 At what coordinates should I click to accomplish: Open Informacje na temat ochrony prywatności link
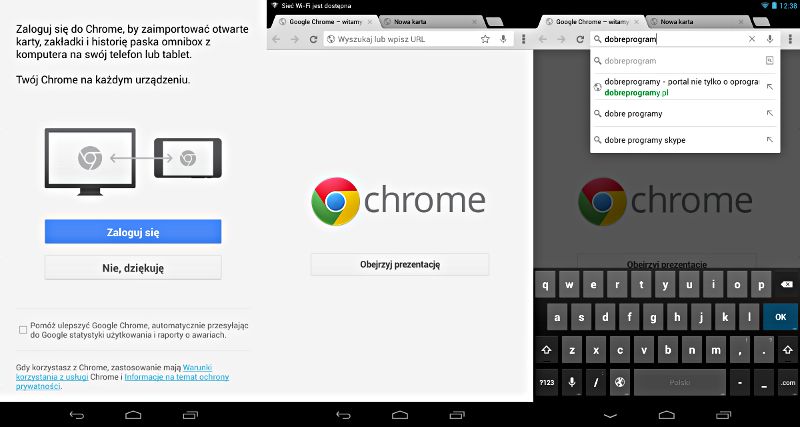(x=122, y=382)
